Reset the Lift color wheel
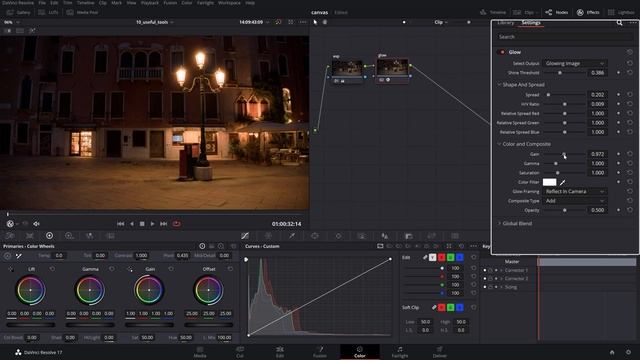The height and width of the screenshot is (360, 640). click(52, 269)
